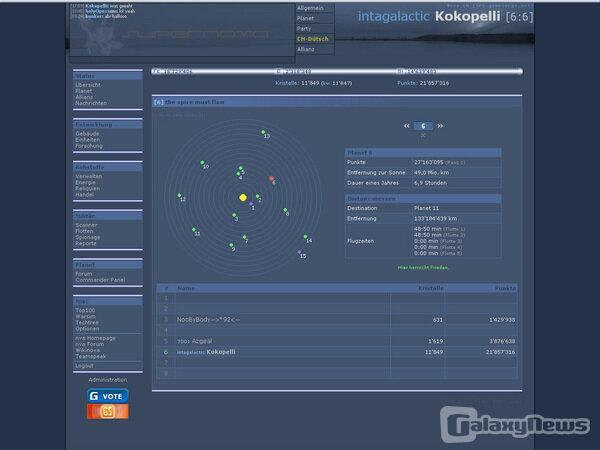
Task: Select planet 11 on the map
Action: 194,230
